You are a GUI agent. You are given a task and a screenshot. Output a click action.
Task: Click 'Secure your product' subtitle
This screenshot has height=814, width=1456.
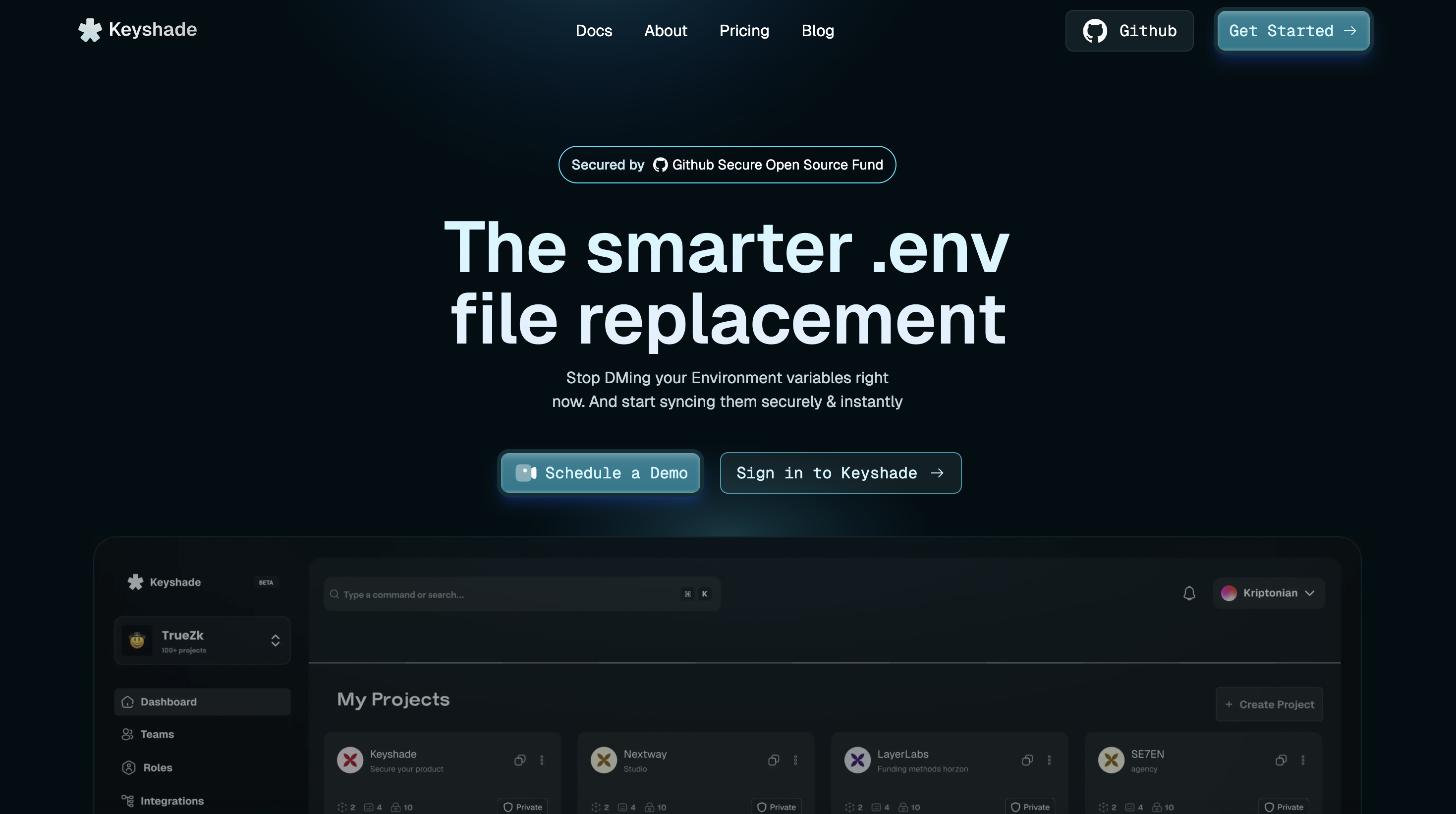[406, 769]
